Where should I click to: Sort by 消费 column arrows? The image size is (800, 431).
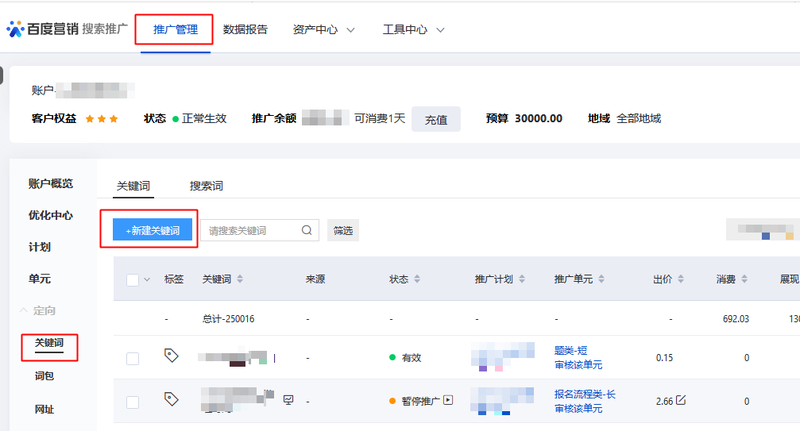click(744, 279)
